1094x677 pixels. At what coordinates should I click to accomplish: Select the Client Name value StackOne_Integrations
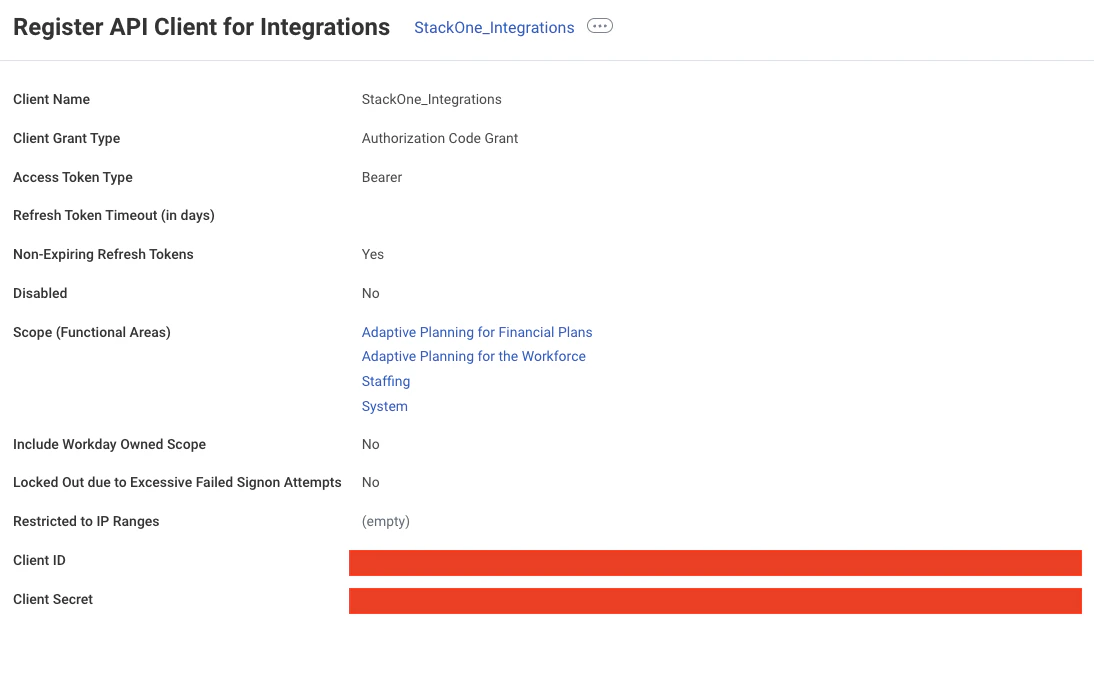tap(431, 99)
